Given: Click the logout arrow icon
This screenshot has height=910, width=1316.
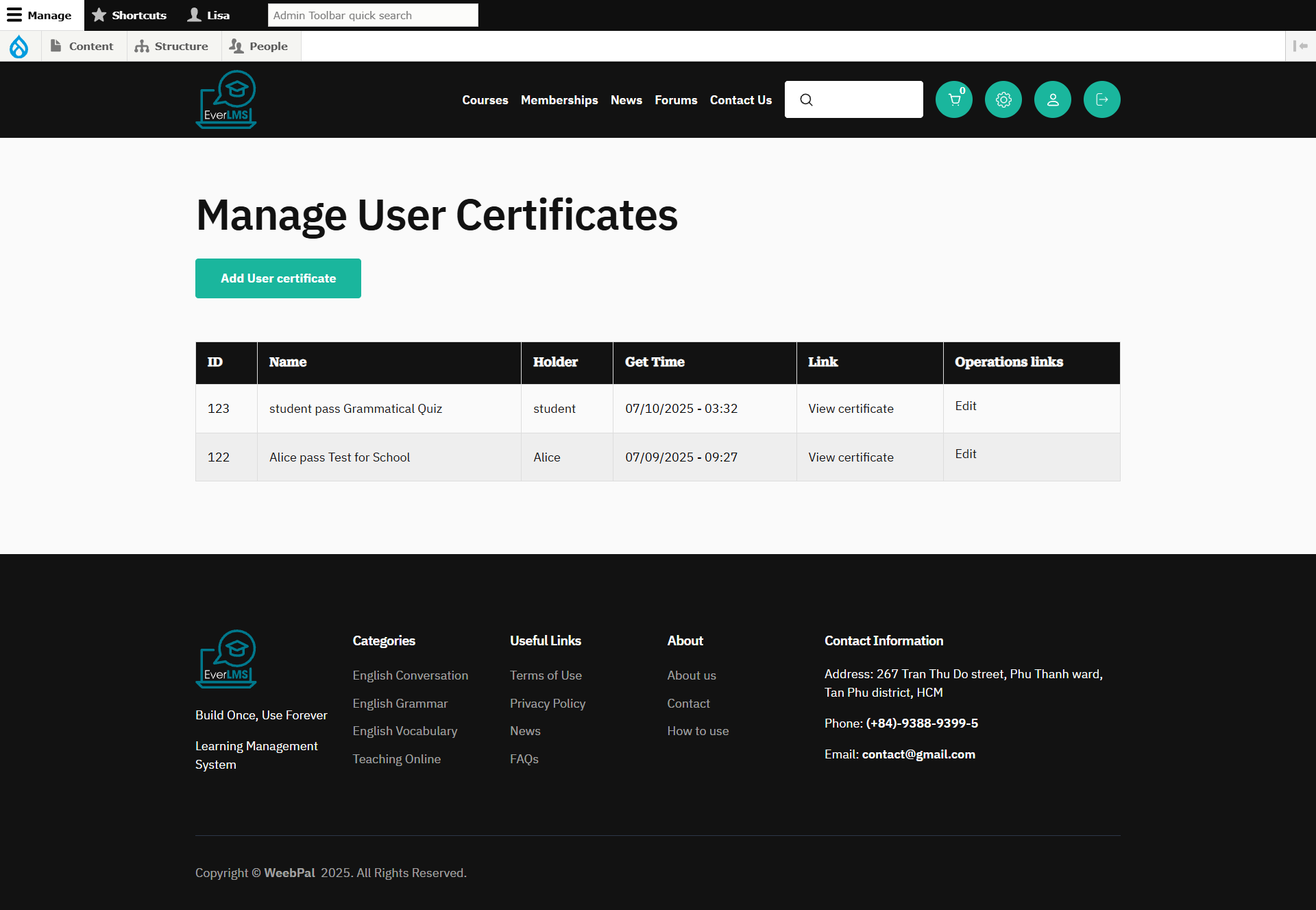Looking at the screenshot, I should point(1101,100).
